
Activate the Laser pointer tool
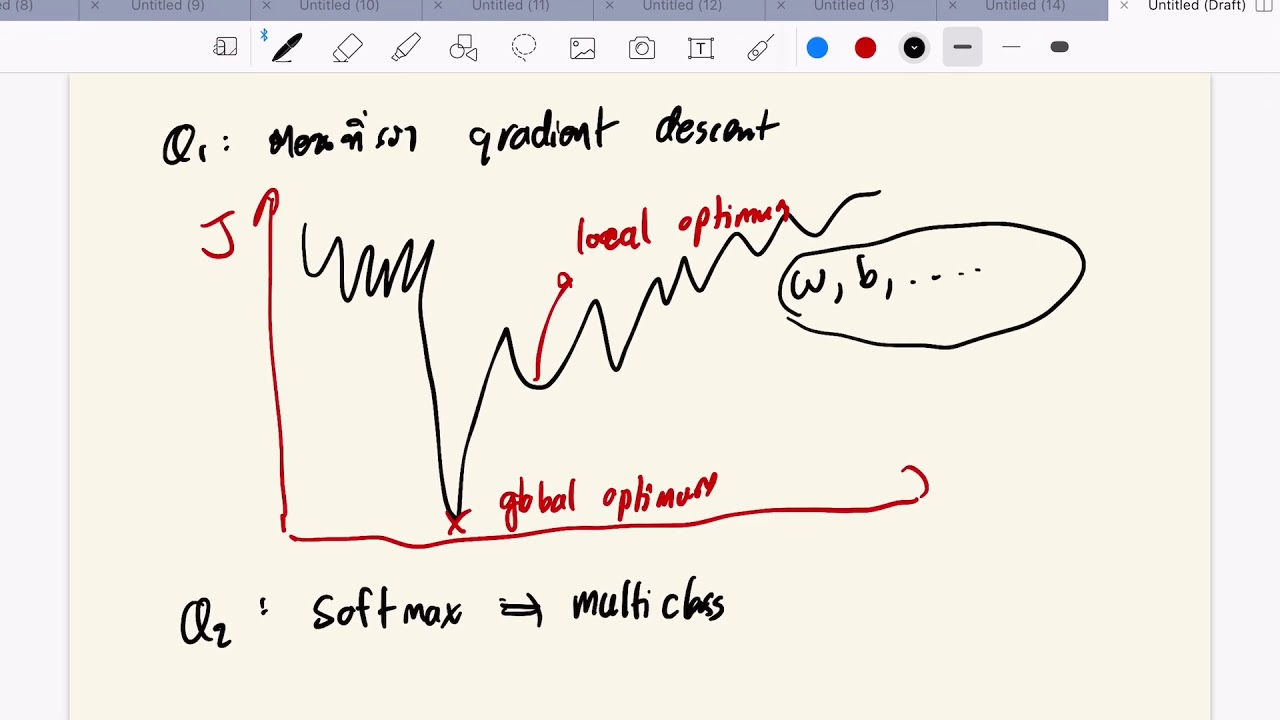pos(760,48)
